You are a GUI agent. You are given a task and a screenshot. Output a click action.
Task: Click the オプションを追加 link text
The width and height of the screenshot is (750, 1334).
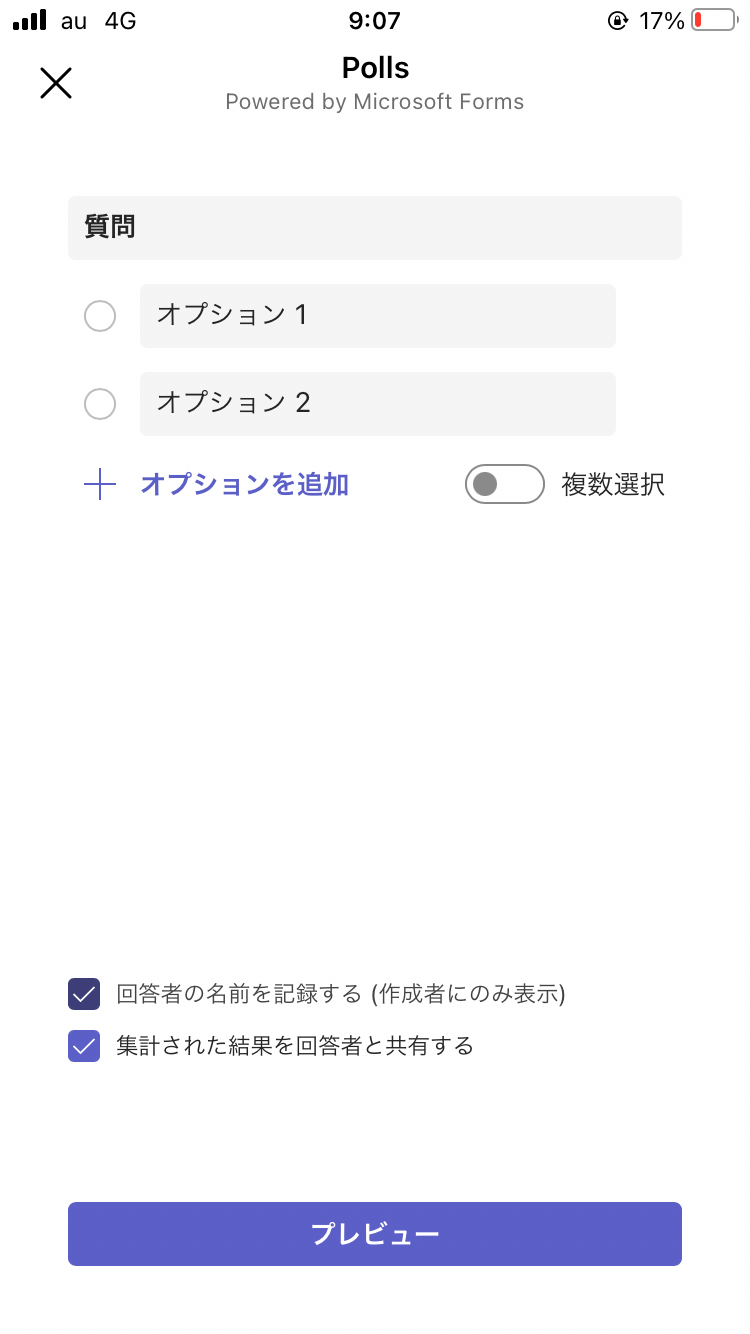[244, 485]
